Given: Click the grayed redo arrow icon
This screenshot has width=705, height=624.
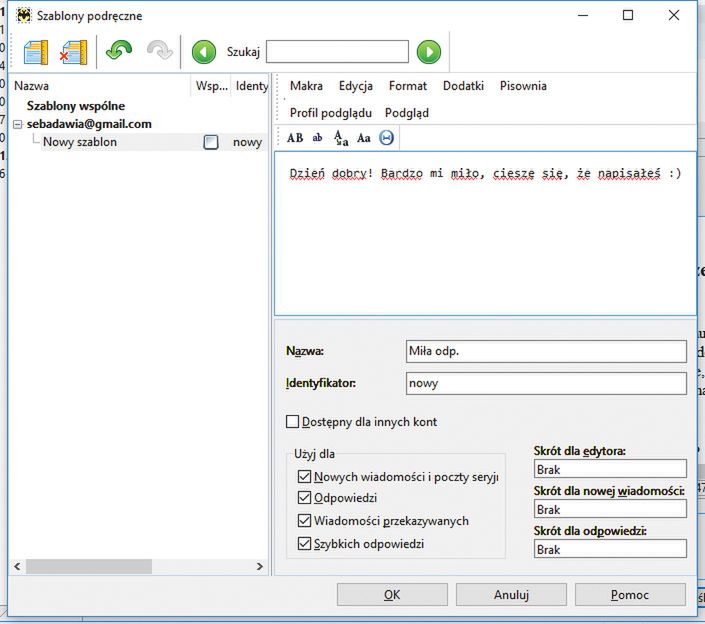Looking at the screenshot, I should [x=159, y=52].
